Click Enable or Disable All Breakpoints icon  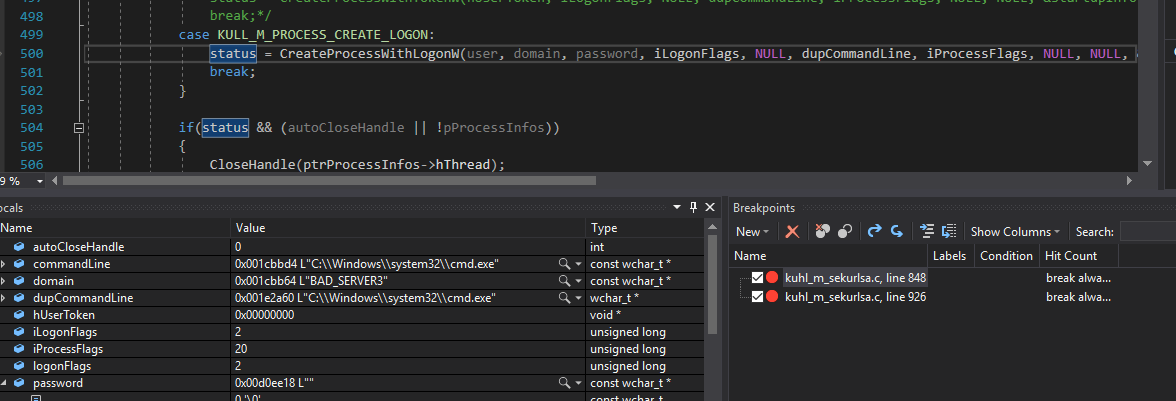point(845,231)
